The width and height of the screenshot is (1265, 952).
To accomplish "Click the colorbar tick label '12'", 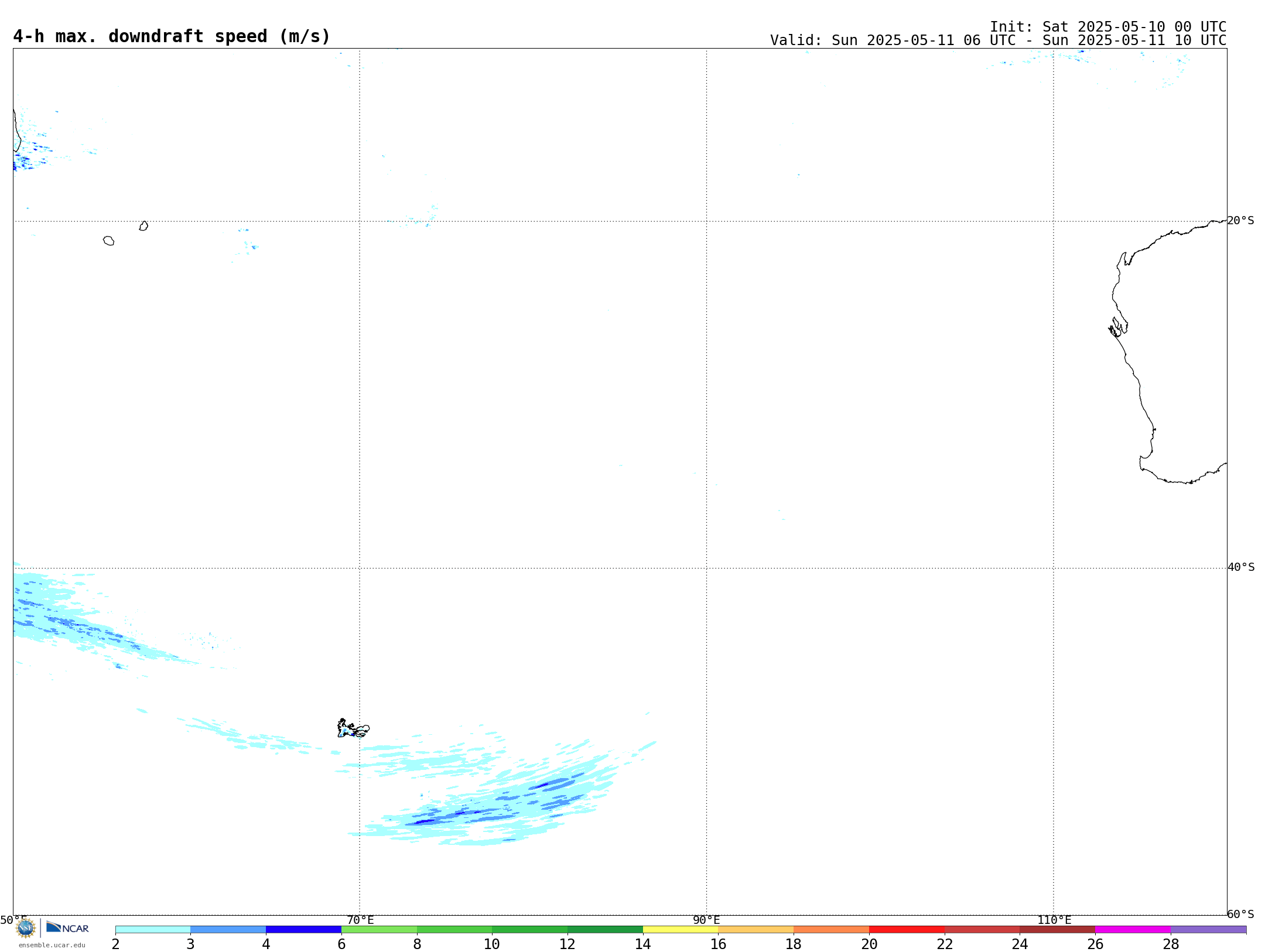I will 567,944.
